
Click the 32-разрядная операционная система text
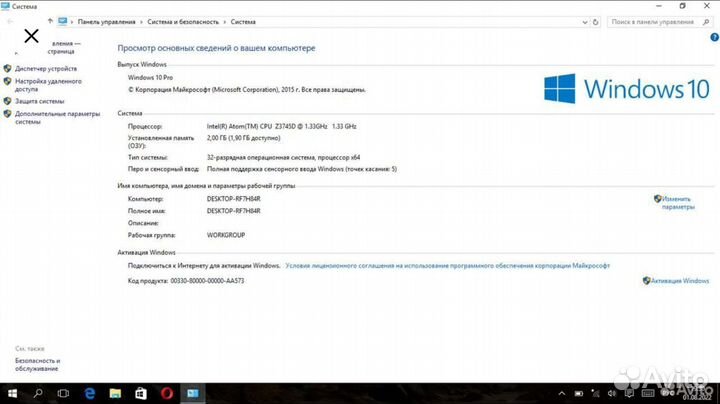[x=283, y=157]
